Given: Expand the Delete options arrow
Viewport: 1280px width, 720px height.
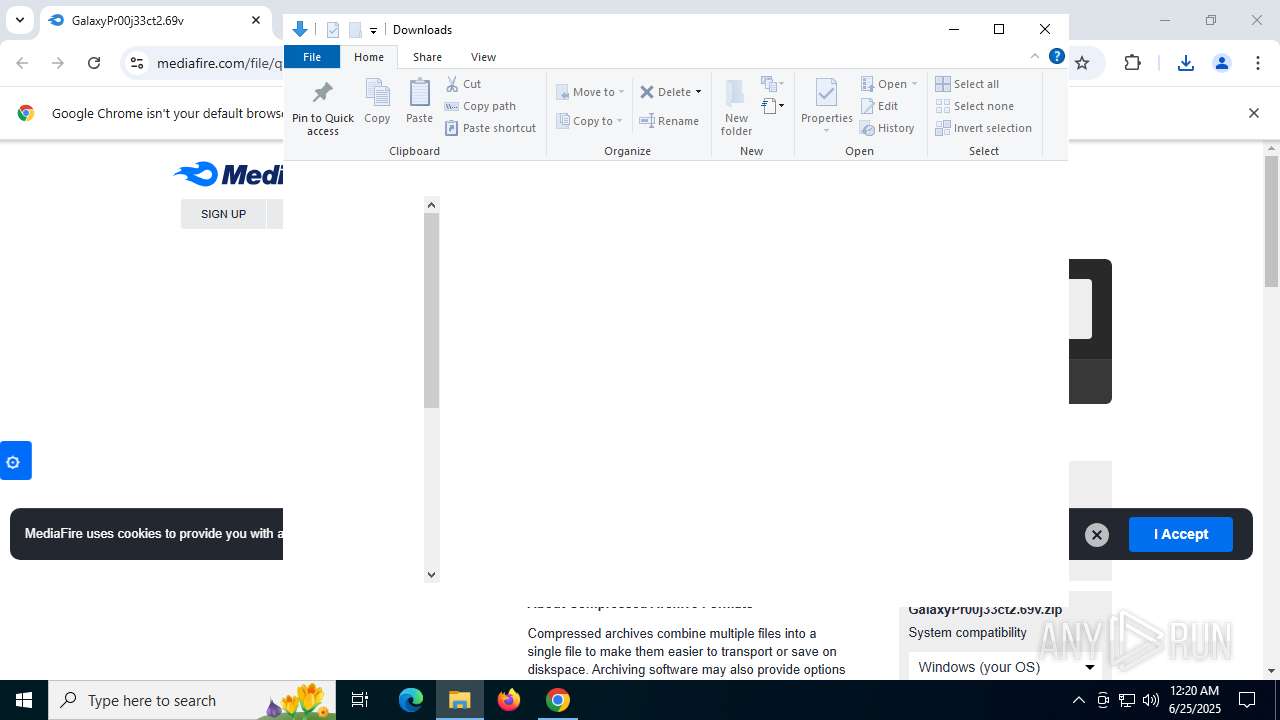Looking at the screenshot, I should tap(698, 92).
